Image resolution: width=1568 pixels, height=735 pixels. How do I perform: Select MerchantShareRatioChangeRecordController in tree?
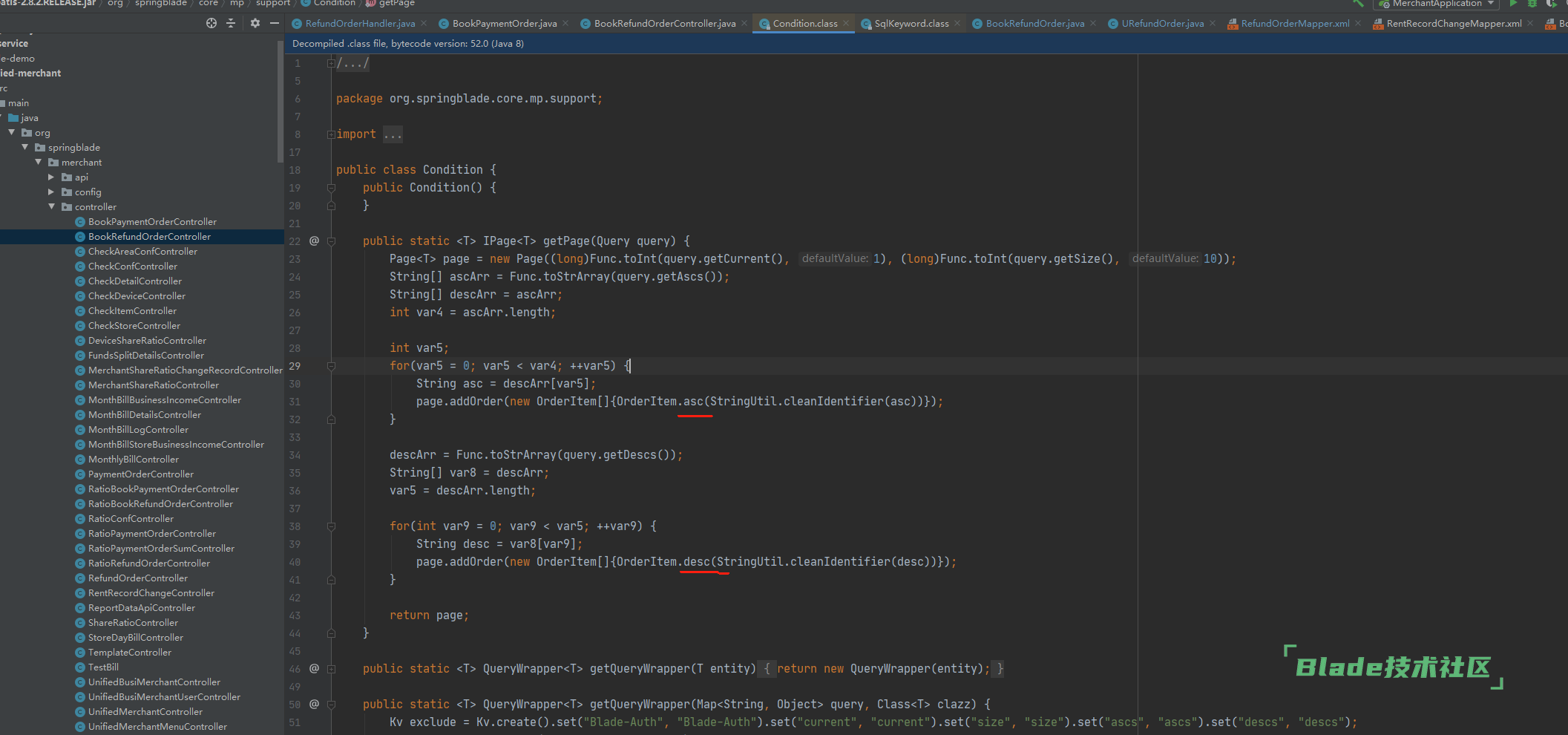pyautogui.click(x=185, y=370)
